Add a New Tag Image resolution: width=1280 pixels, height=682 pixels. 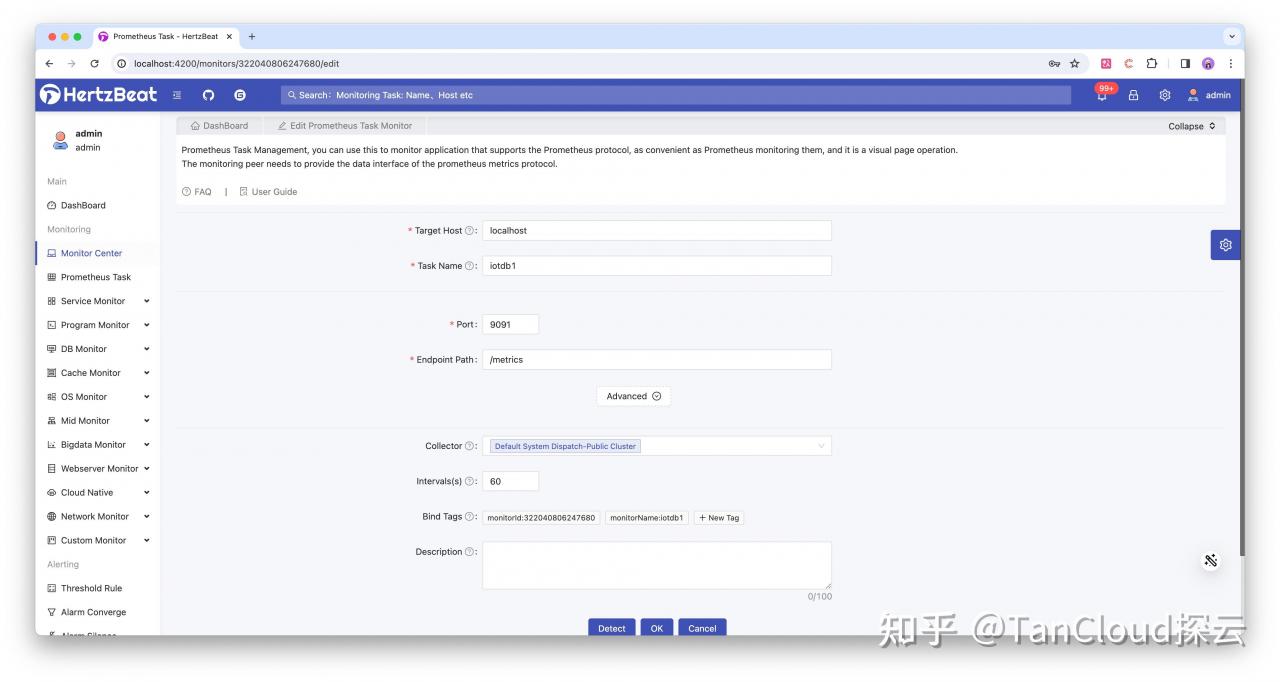pyautogui.click(x=719, y=518)
